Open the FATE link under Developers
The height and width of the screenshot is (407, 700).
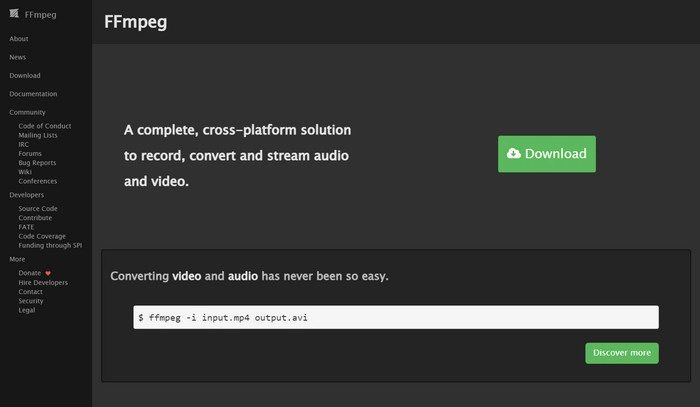26,227
